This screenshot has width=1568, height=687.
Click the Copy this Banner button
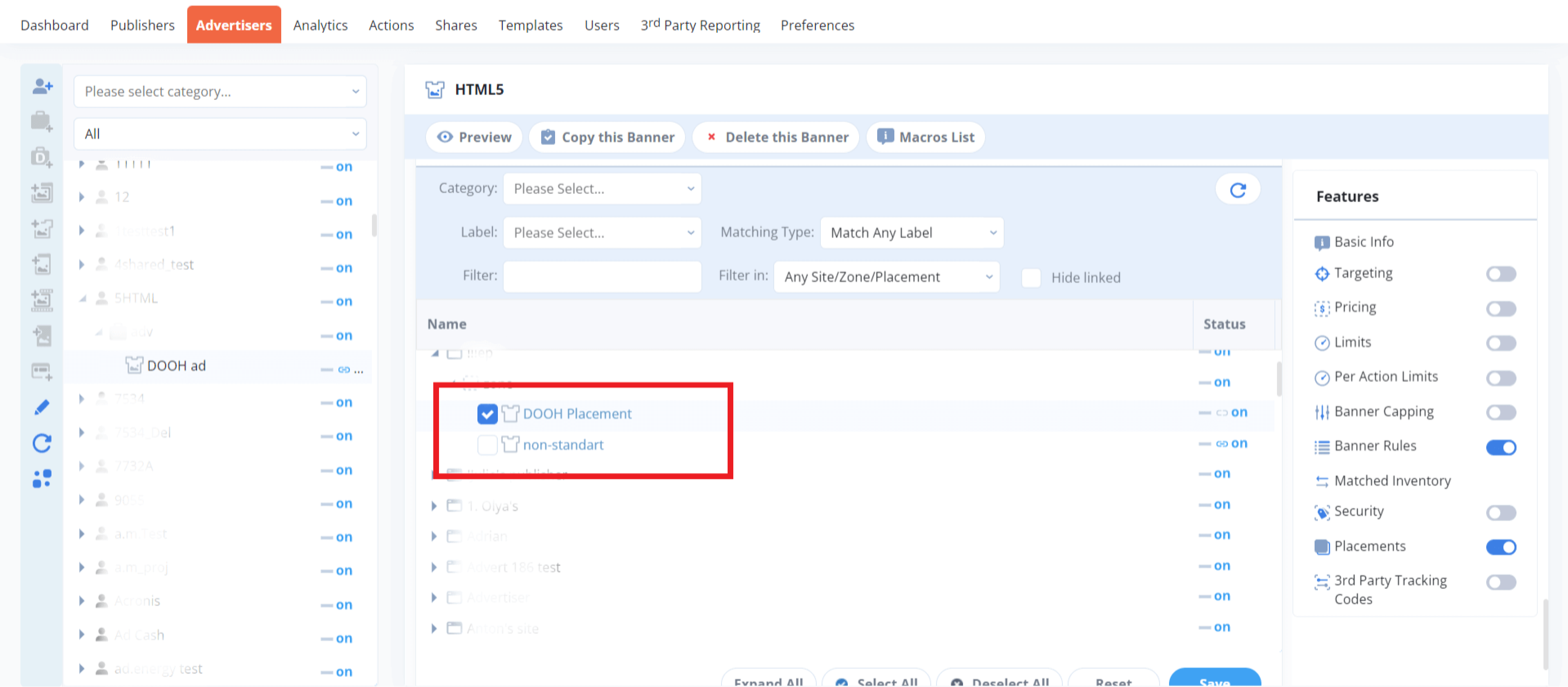(x=607, y=137)
